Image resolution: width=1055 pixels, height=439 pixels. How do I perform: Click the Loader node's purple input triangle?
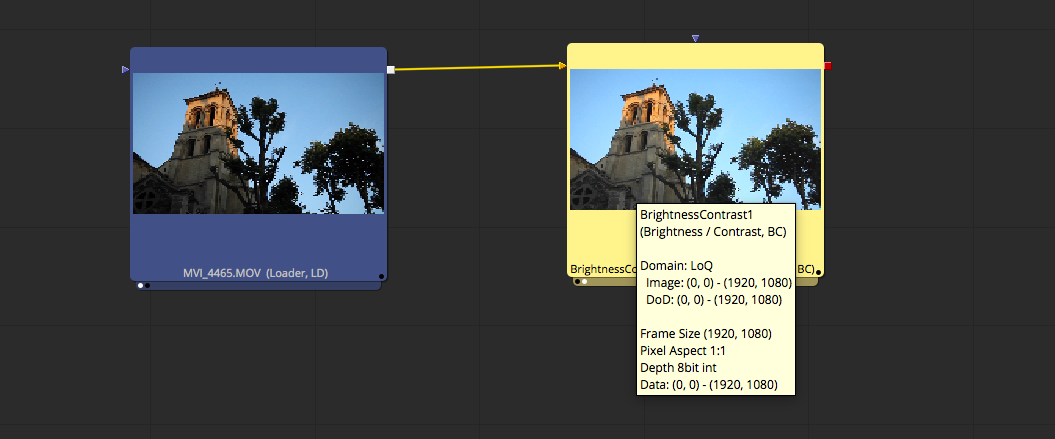pos(125,70)
